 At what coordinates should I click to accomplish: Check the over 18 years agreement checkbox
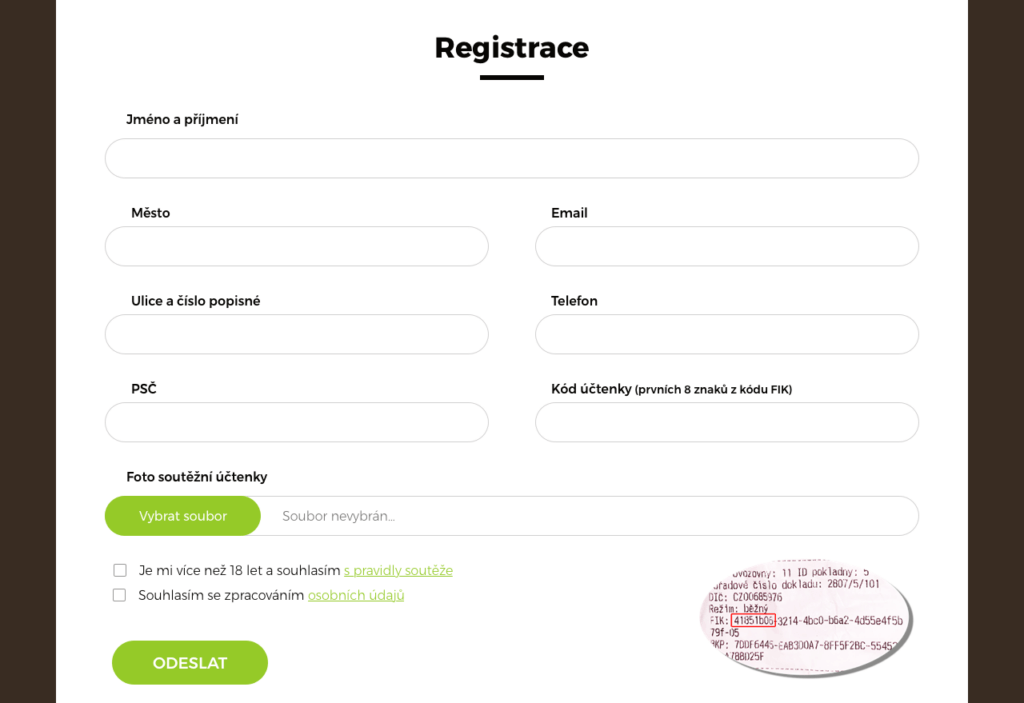[x=120, y=570]
